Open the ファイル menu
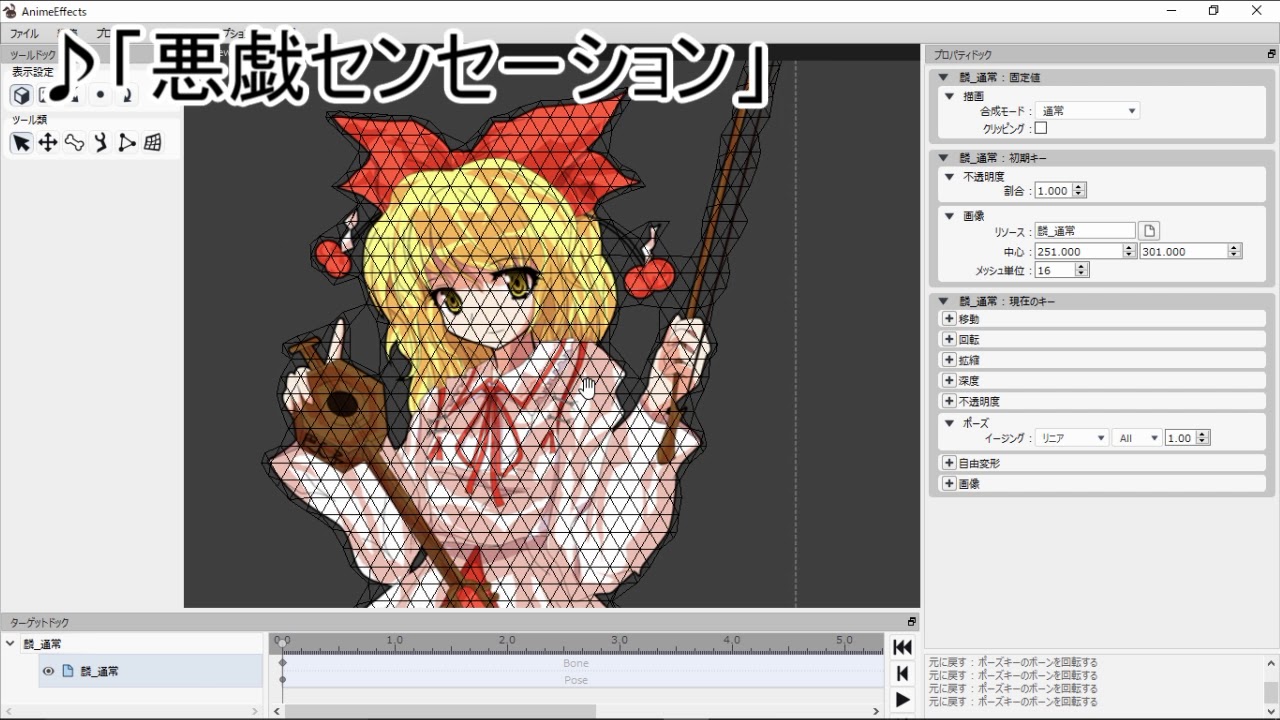 (24, 34)
